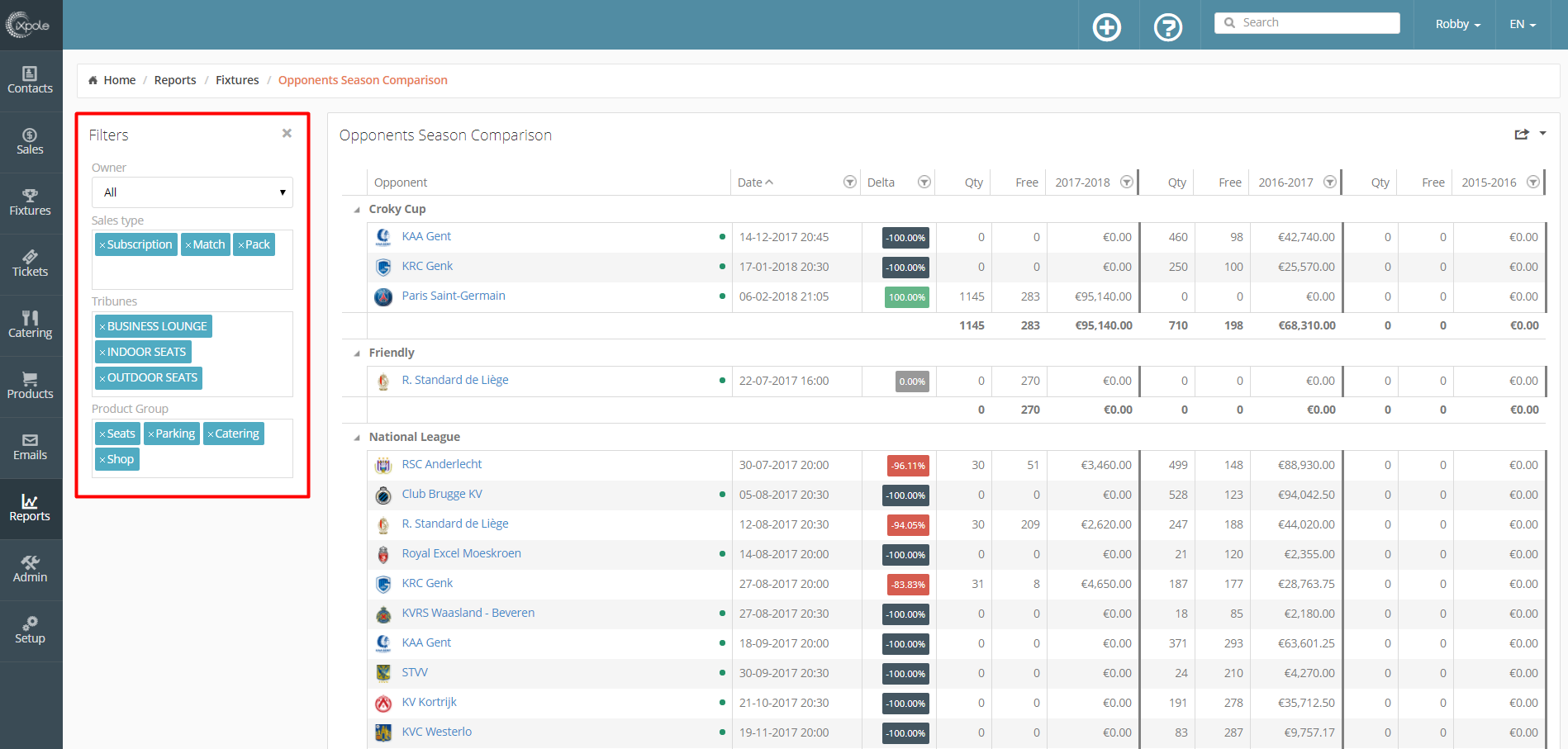1568x749 pixels.
Task: Click the Opponents Season Comparison breadcrumb
Action: (x=363, y=80)
